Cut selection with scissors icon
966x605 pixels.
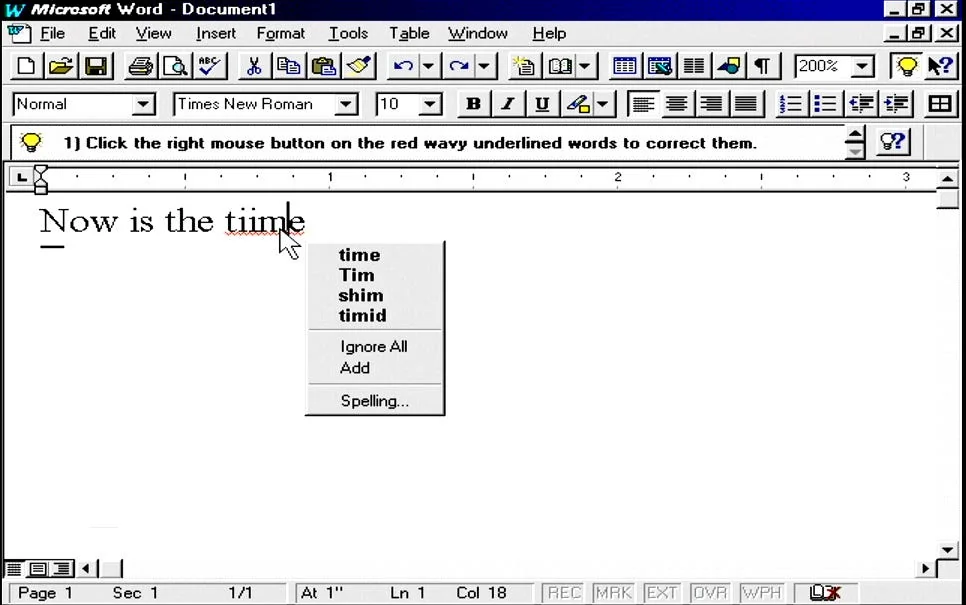(254, 67)
